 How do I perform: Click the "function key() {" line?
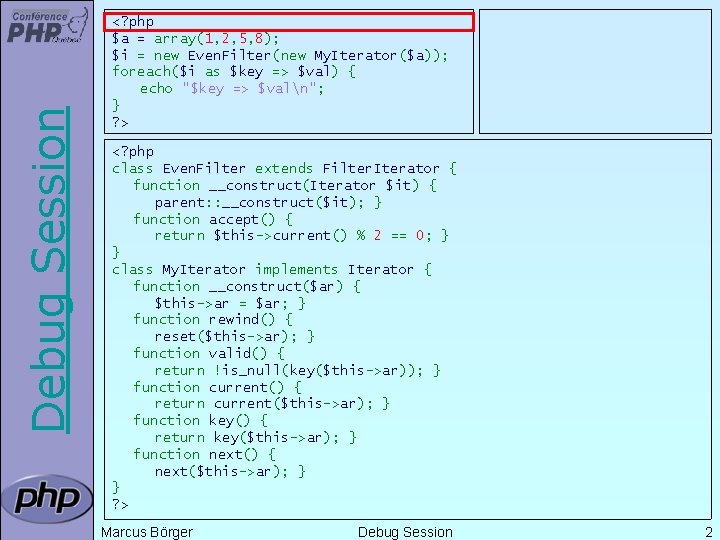click(x=200, y=421)
